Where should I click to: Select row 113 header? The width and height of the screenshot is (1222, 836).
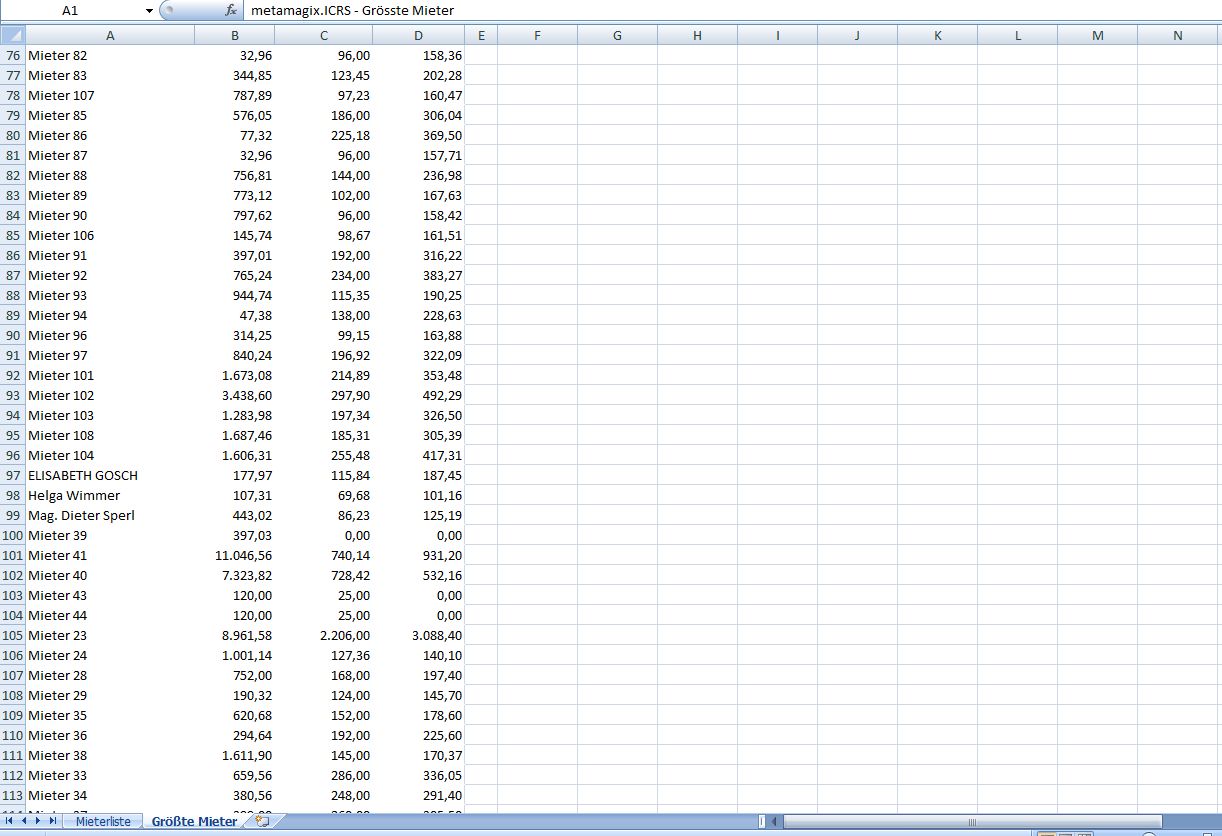click(x=12, y=795)
